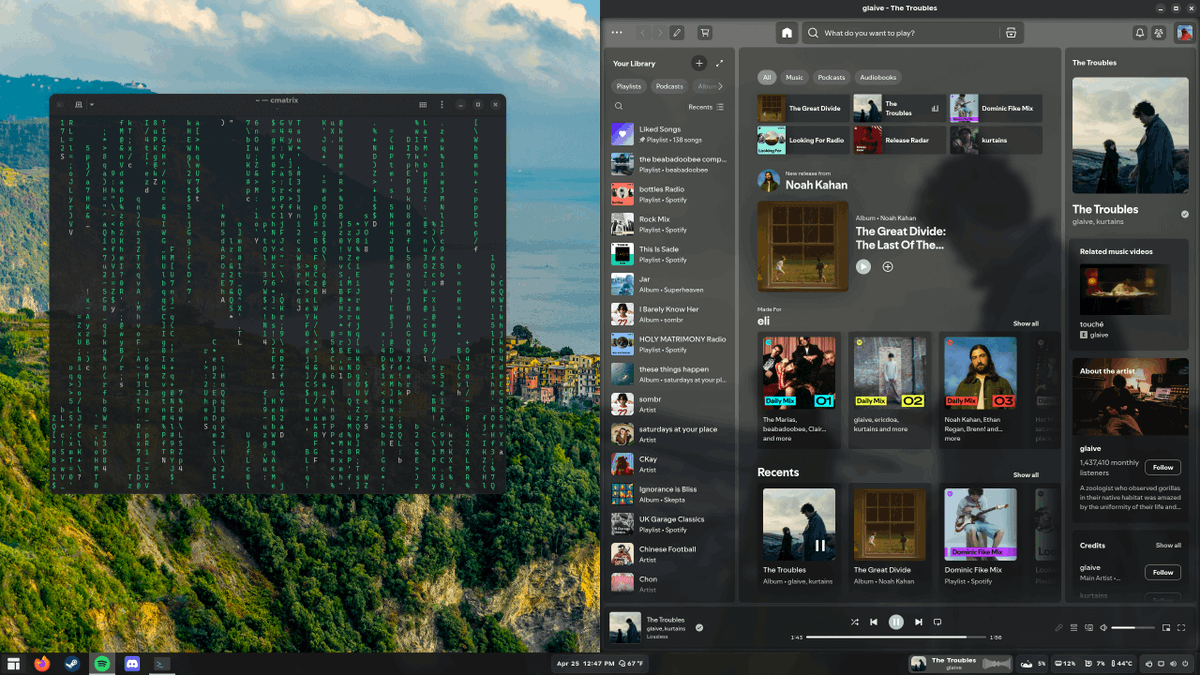
Task: Select the Music filter chip
Action: point(794,77)
